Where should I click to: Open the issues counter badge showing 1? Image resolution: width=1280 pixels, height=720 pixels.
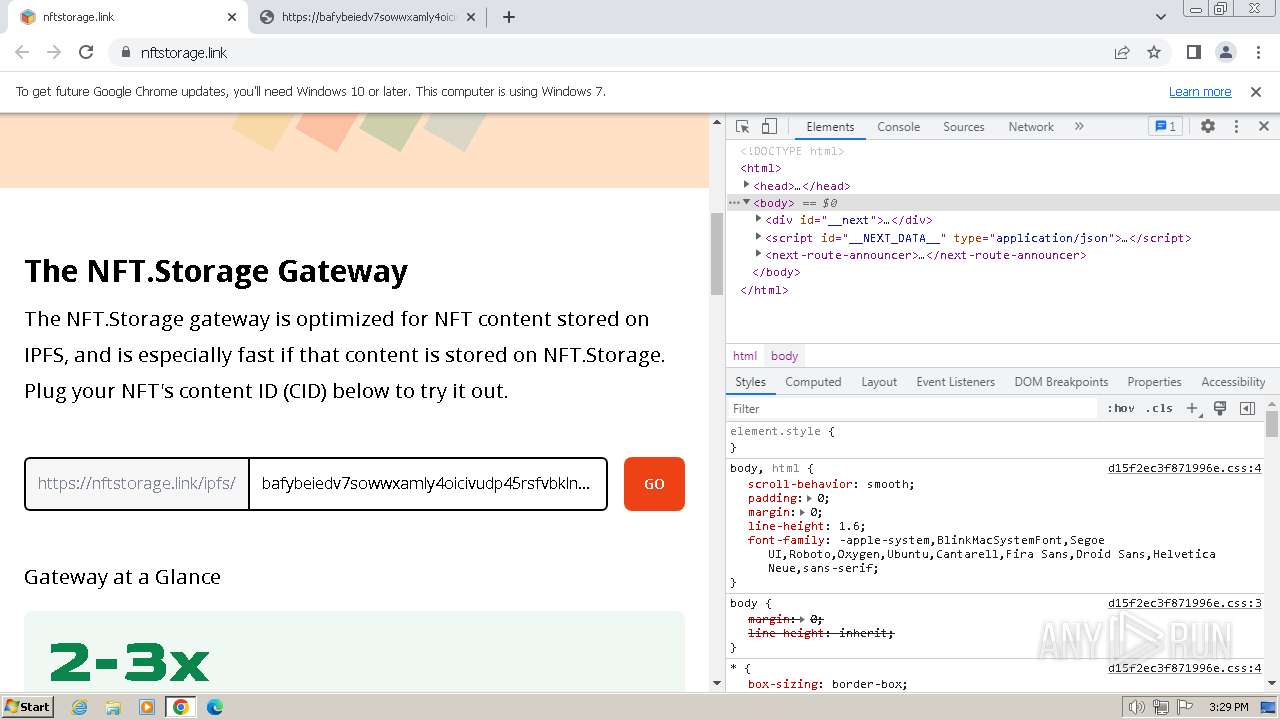(1166, 127)
